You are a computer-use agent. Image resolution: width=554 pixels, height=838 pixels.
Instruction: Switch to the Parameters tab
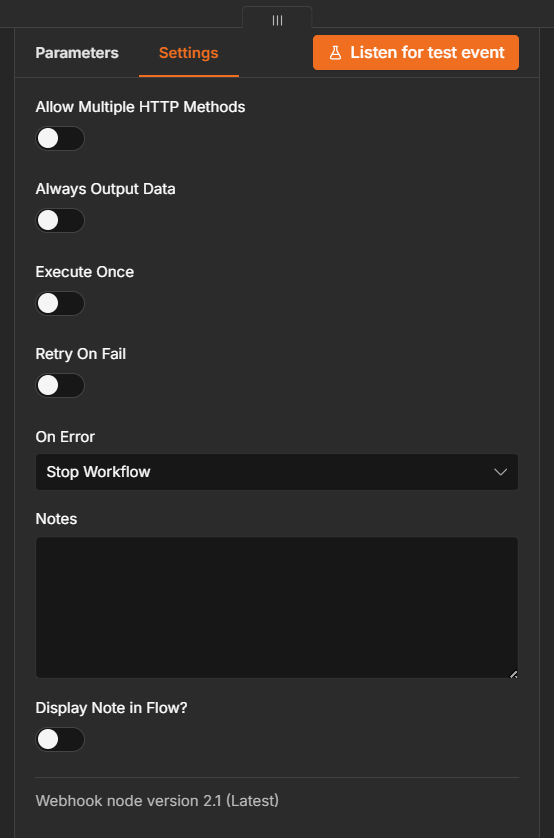77,53
